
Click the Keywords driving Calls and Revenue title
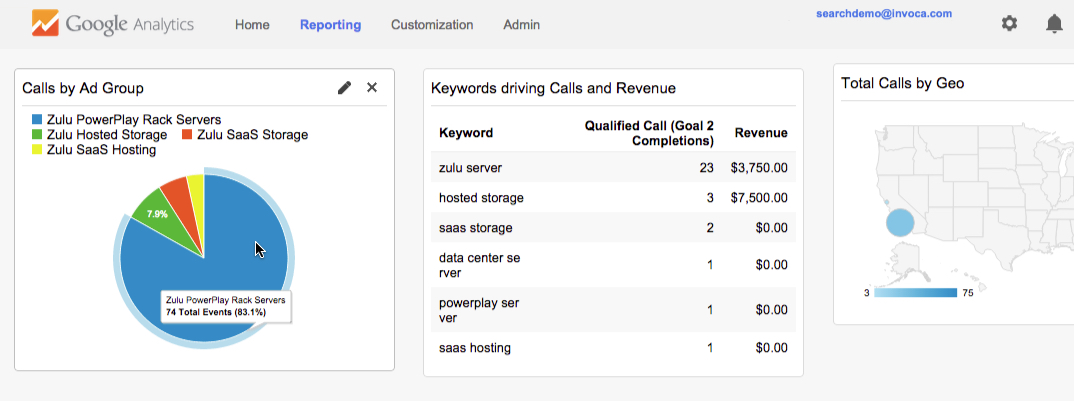click(x=553, y=88)
